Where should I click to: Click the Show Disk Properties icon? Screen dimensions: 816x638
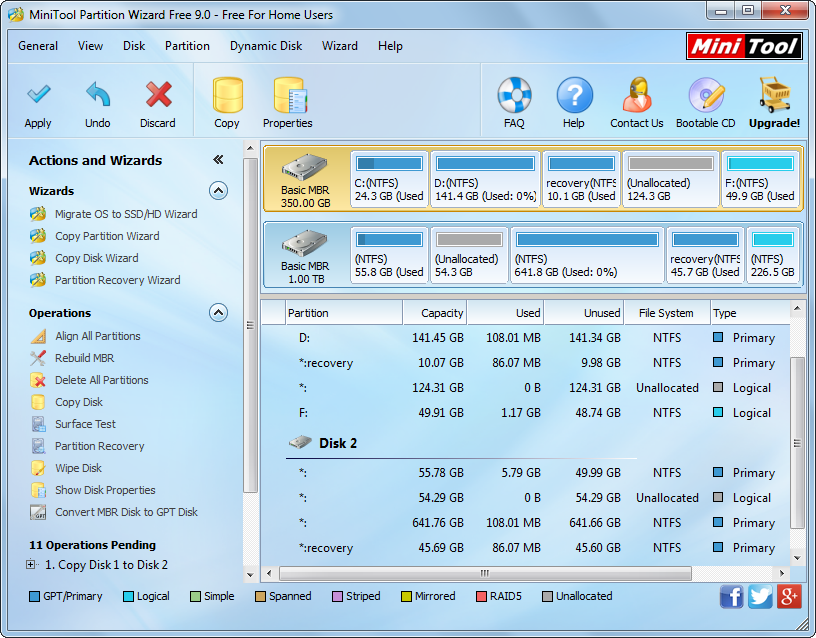(x=38, y=490)
